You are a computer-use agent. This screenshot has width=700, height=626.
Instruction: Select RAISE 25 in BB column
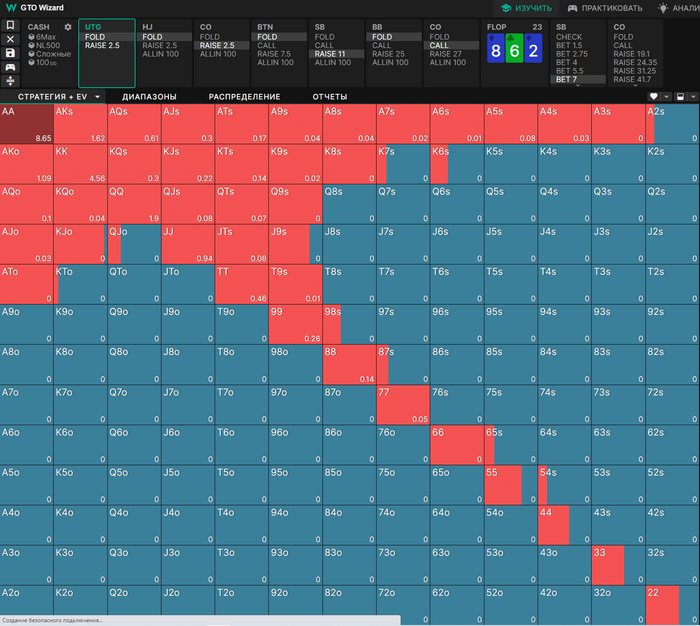tap(388, 54)
